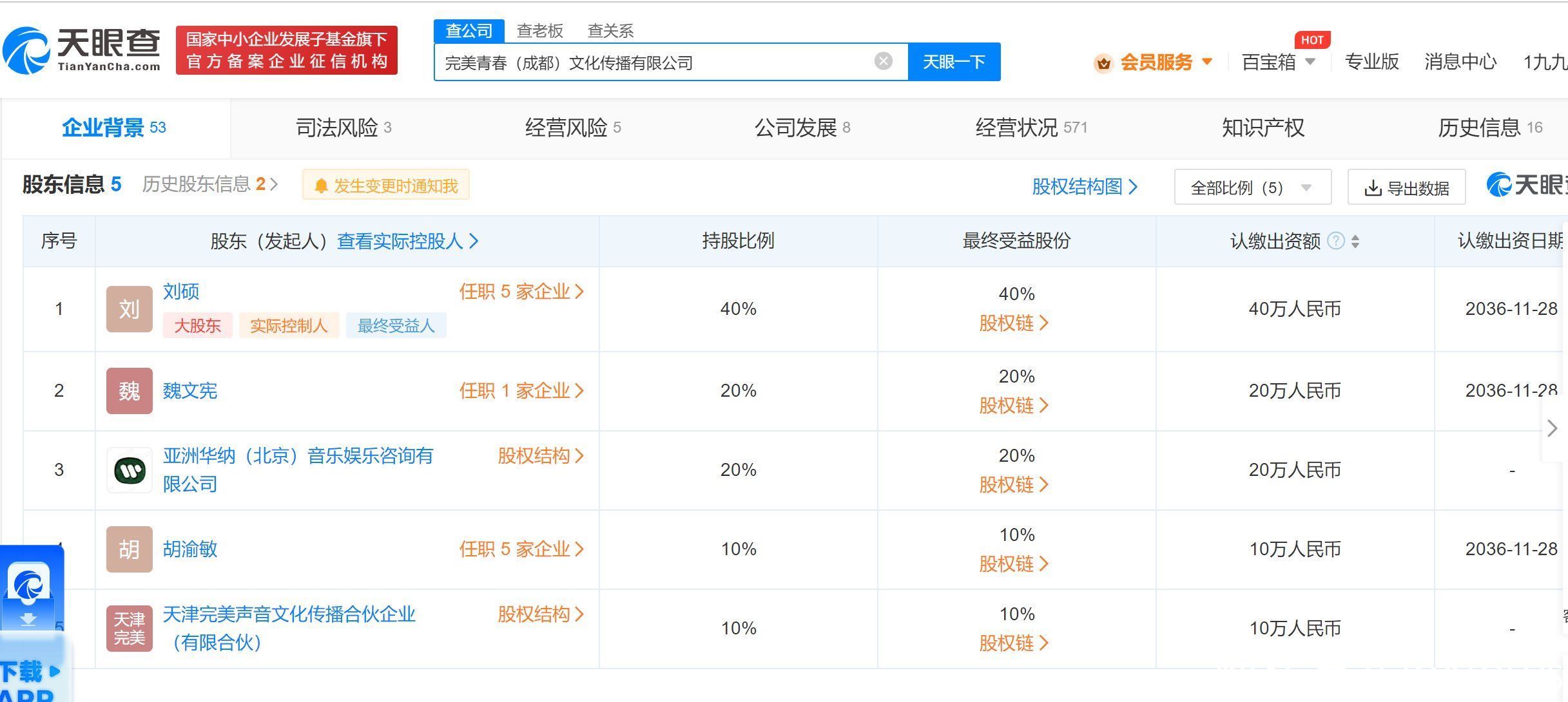The image size is (1568, 702).
Task: Click Hu Yumin's avatar tile
Action: coord(130,549)
